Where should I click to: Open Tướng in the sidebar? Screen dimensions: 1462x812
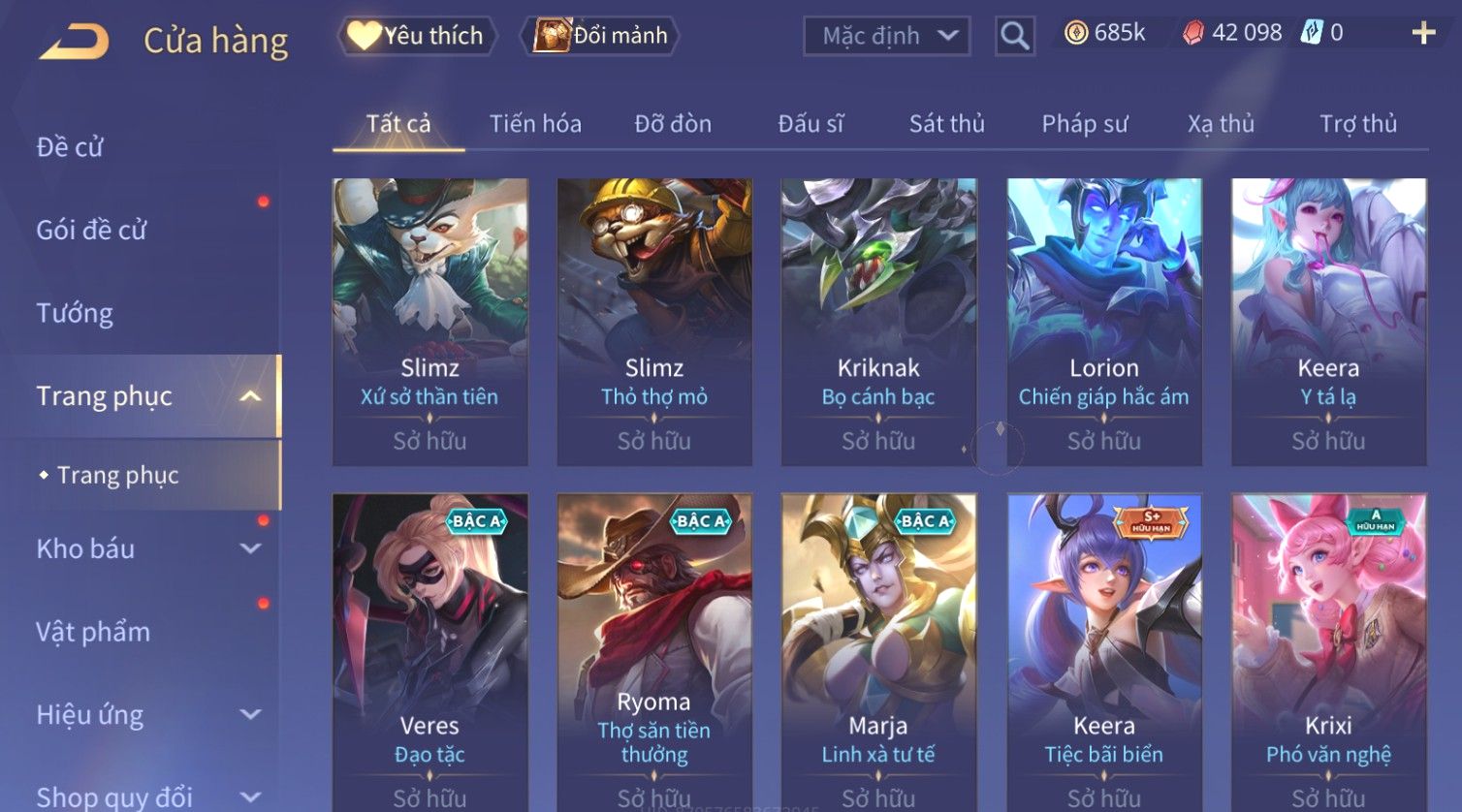click(75, 313)
